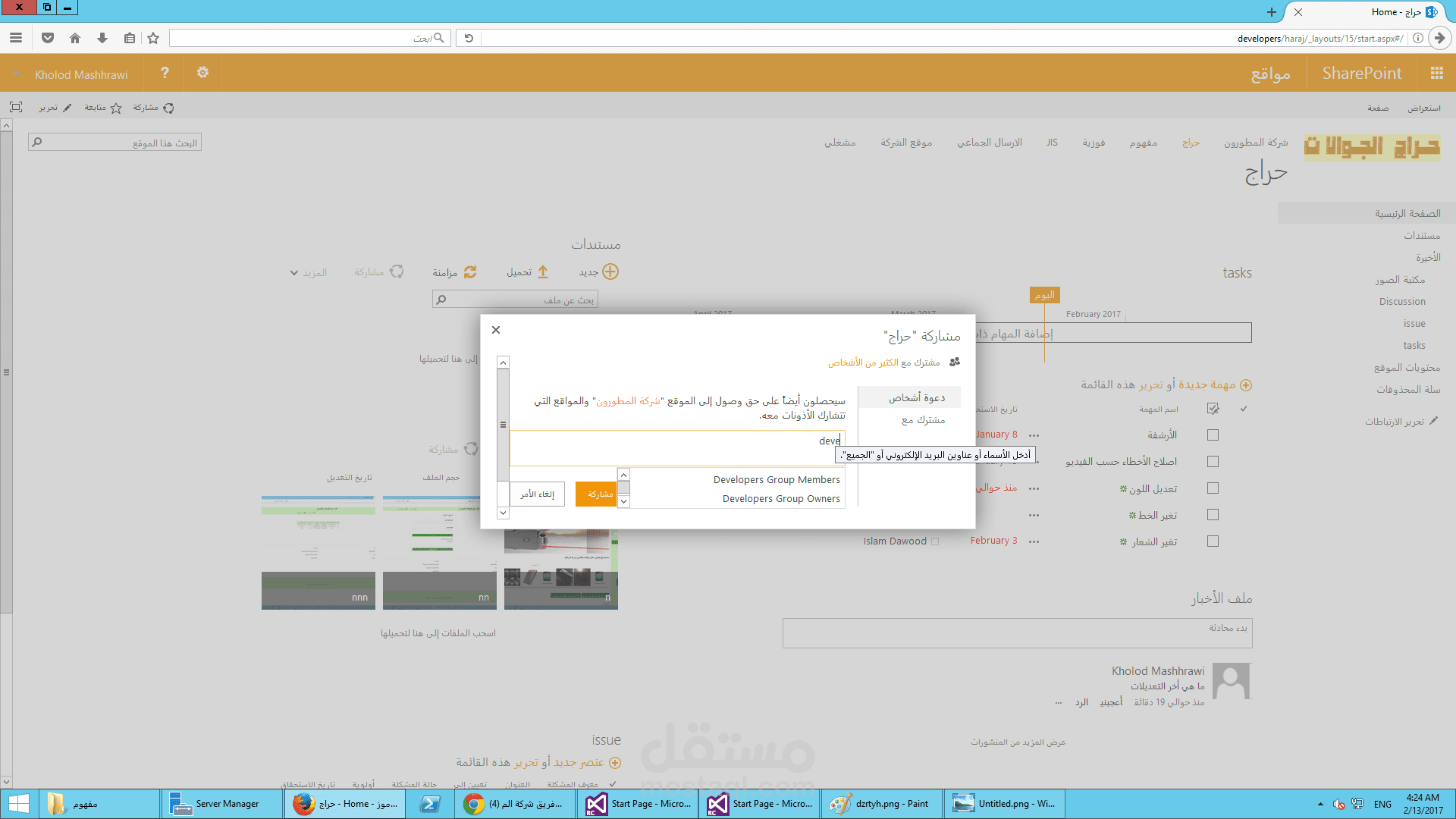Select the دعوة أشخاص tab in dialog
This screenshot has width=1456, height=819.
point(916,397)
